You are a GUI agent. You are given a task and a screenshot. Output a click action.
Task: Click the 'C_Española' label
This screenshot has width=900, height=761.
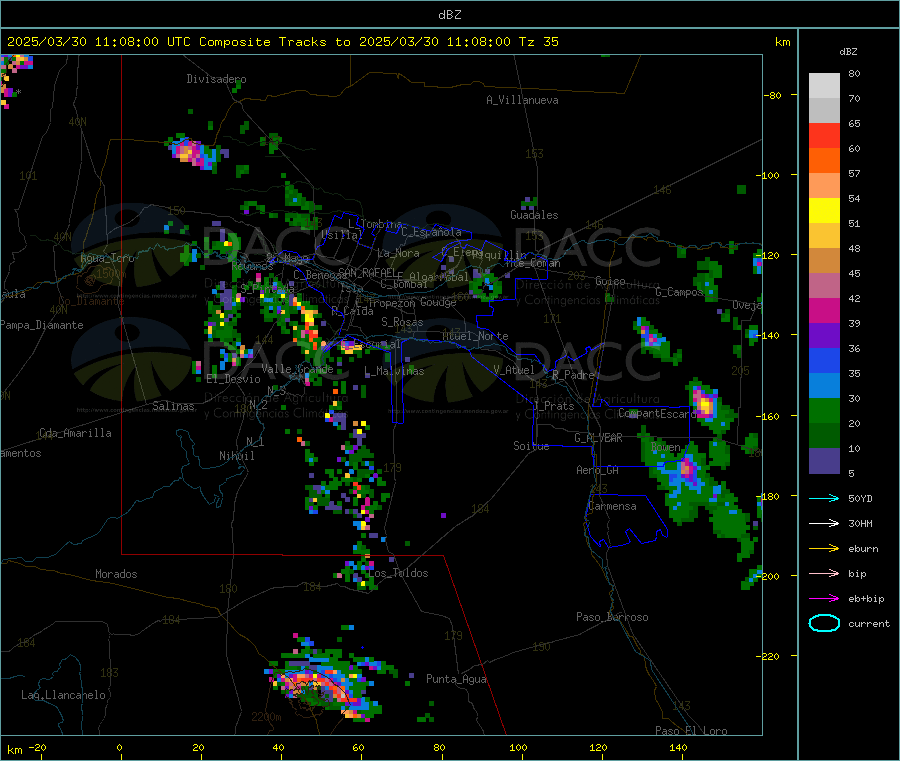(431, 232)
